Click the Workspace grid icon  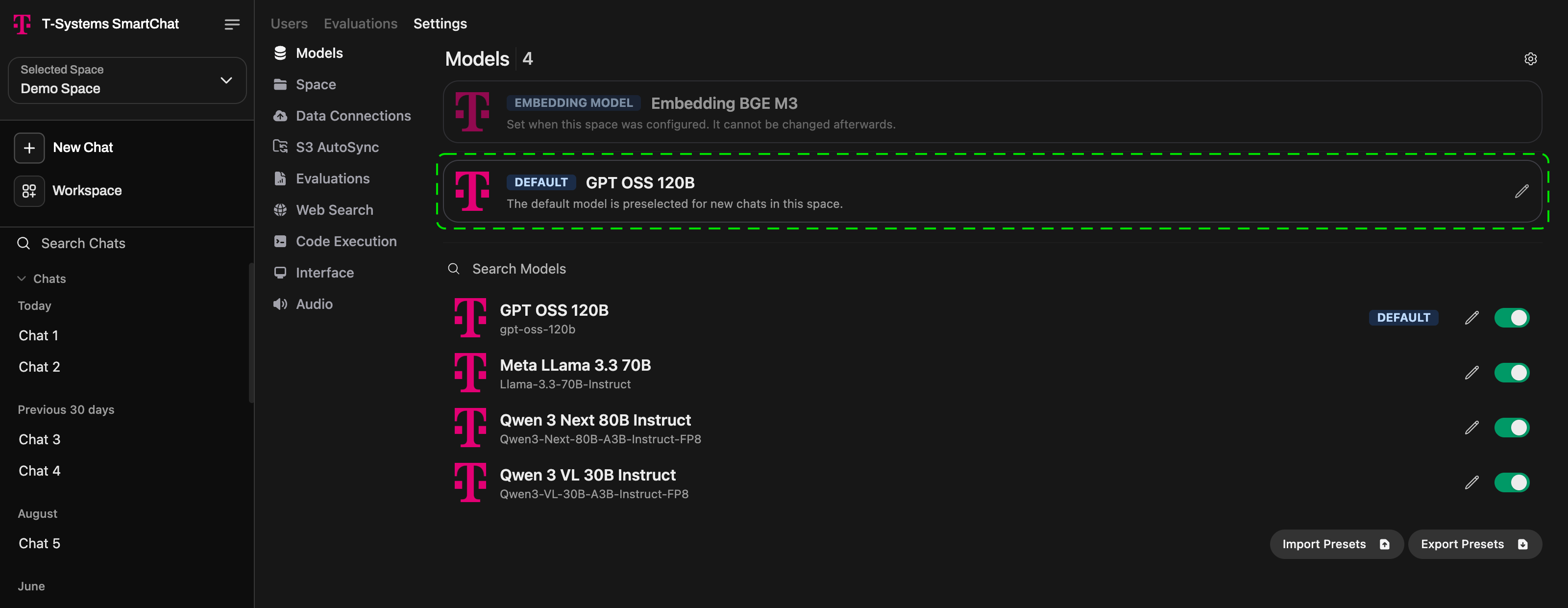[29, 191]
